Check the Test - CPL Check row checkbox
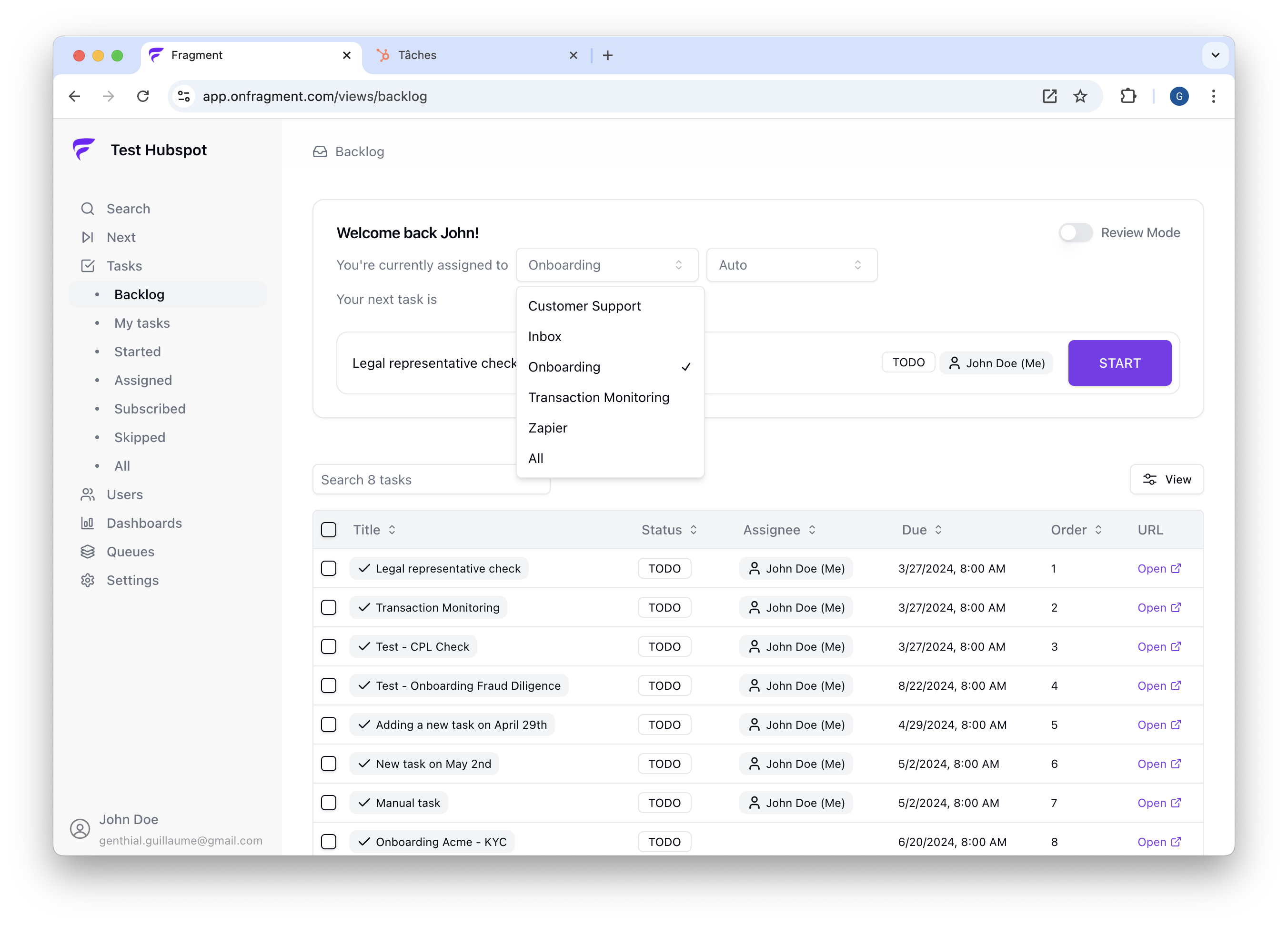 [x=329, y=647]
